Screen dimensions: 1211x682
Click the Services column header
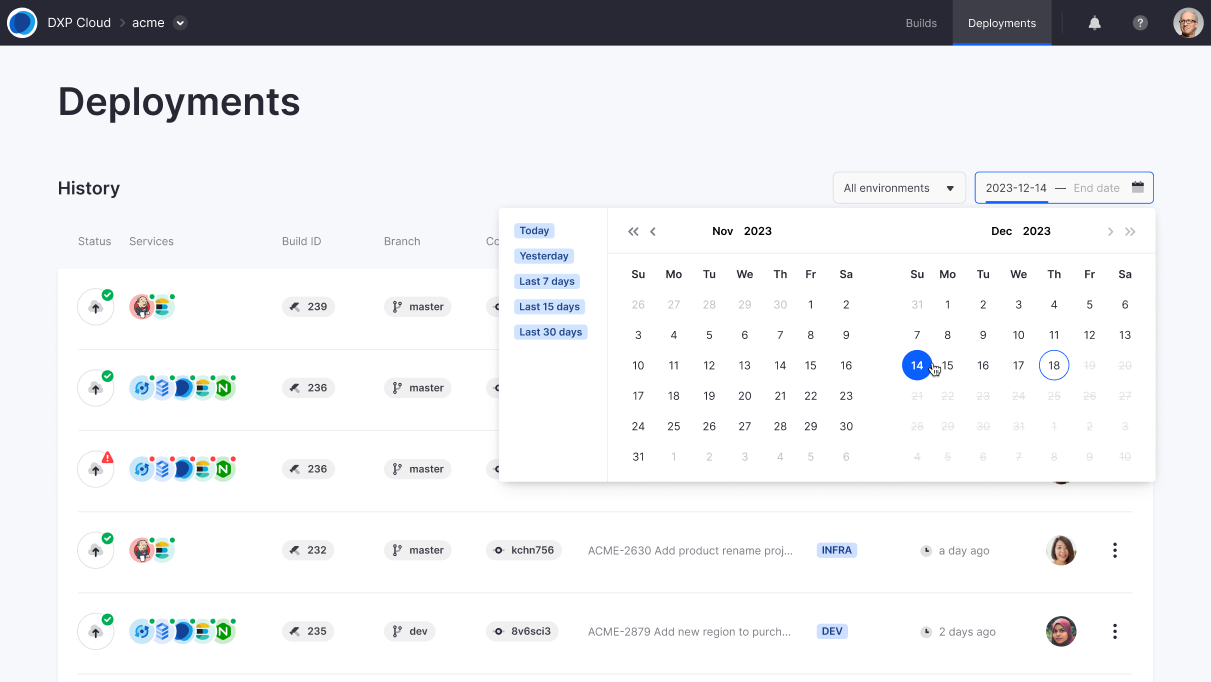tap(151, 241)
